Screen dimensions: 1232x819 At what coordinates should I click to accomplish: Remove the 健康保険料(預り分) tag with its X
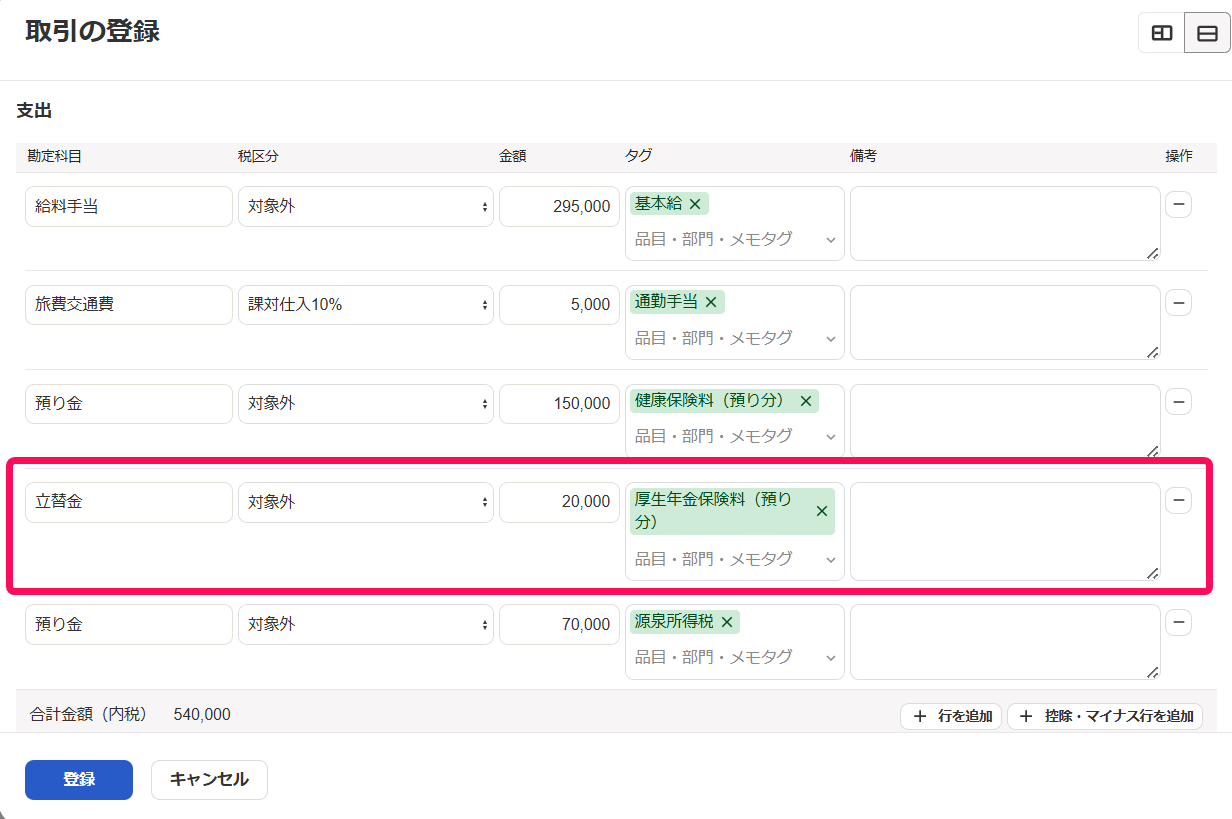click(805, 401)
